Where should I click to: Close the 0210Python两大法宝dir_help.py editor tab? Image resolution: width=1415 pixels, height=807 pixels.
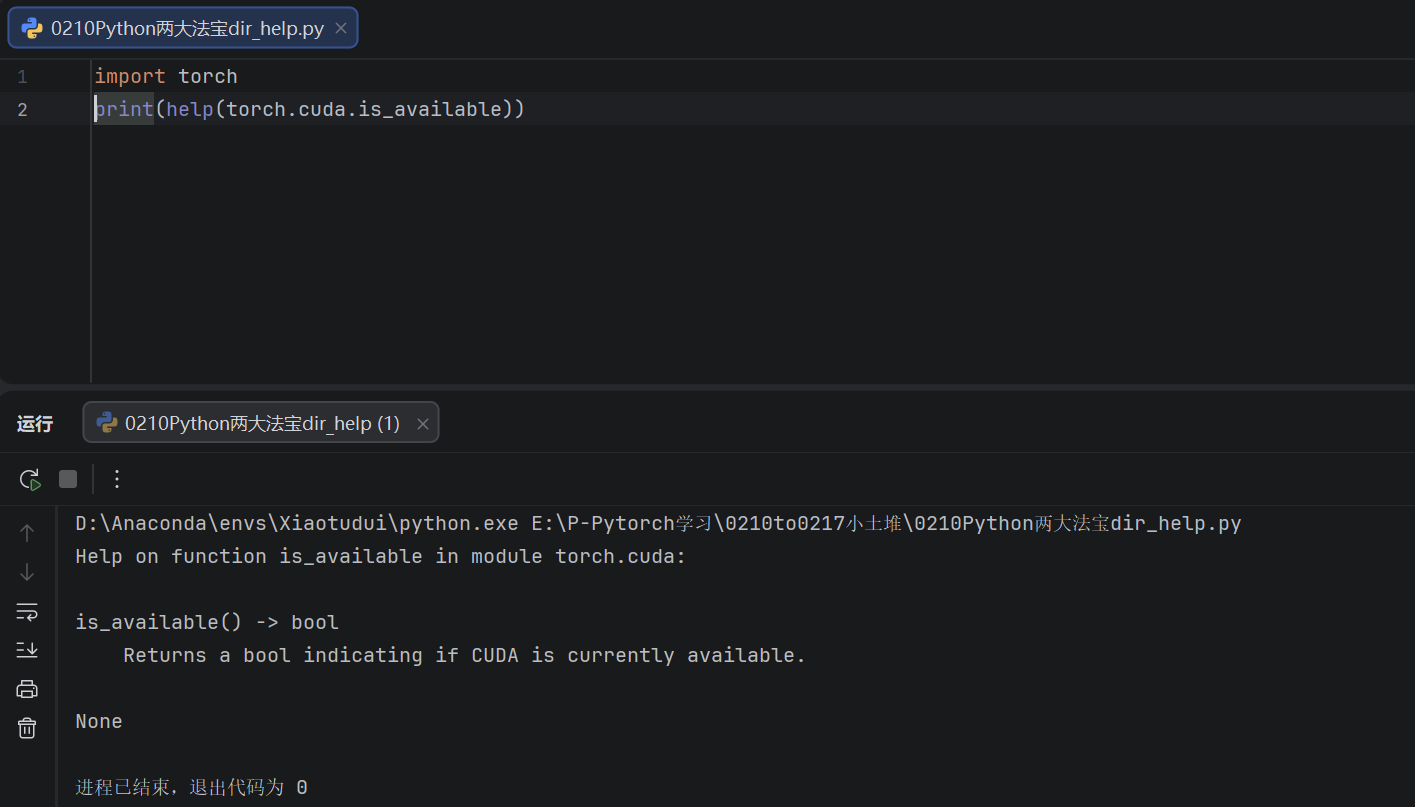(x=340, y=28)
